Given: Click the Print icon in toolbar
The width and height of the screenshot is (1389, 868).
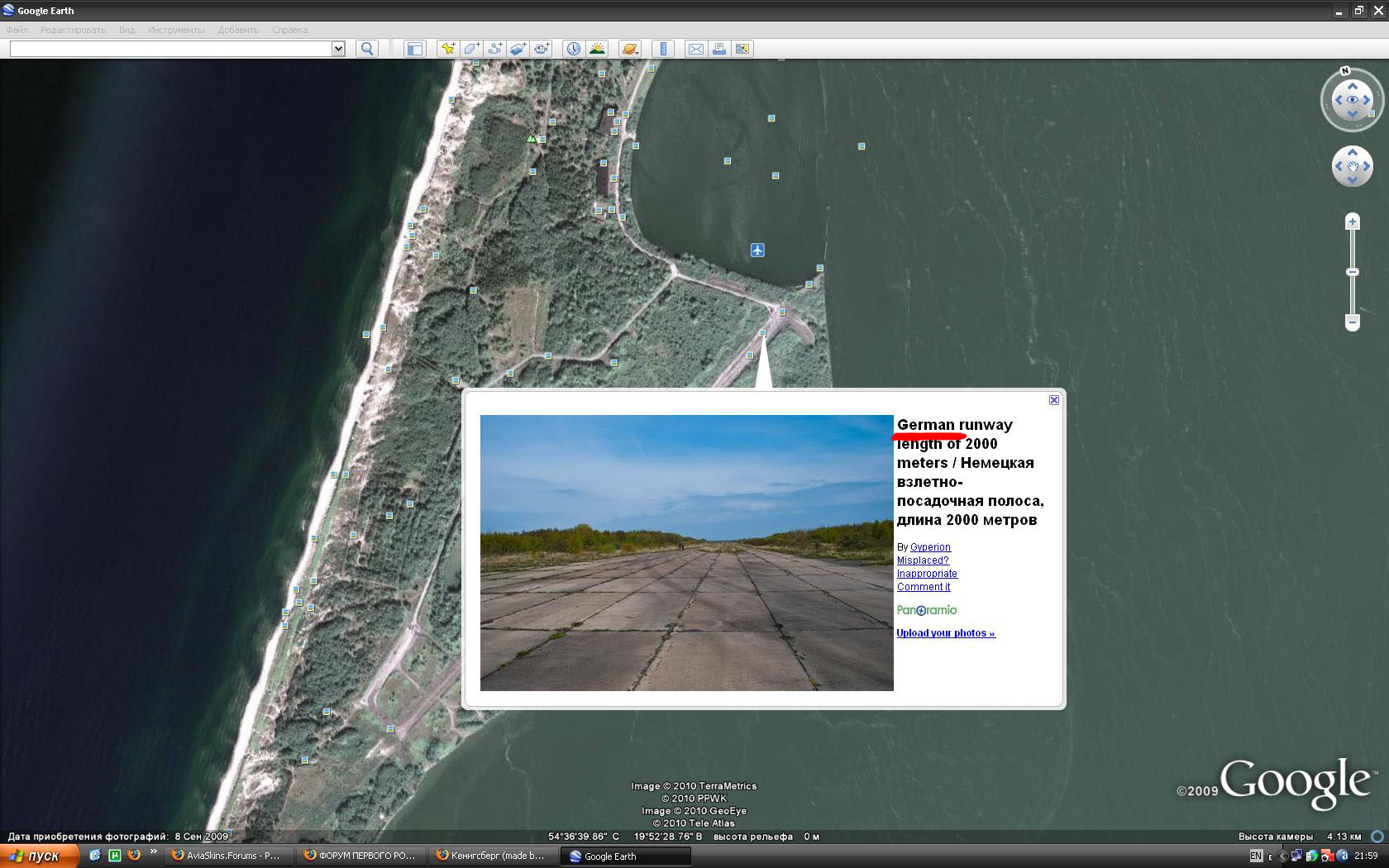Looking at the screenshot, I should pyautogui.click(x=718, y=49).
